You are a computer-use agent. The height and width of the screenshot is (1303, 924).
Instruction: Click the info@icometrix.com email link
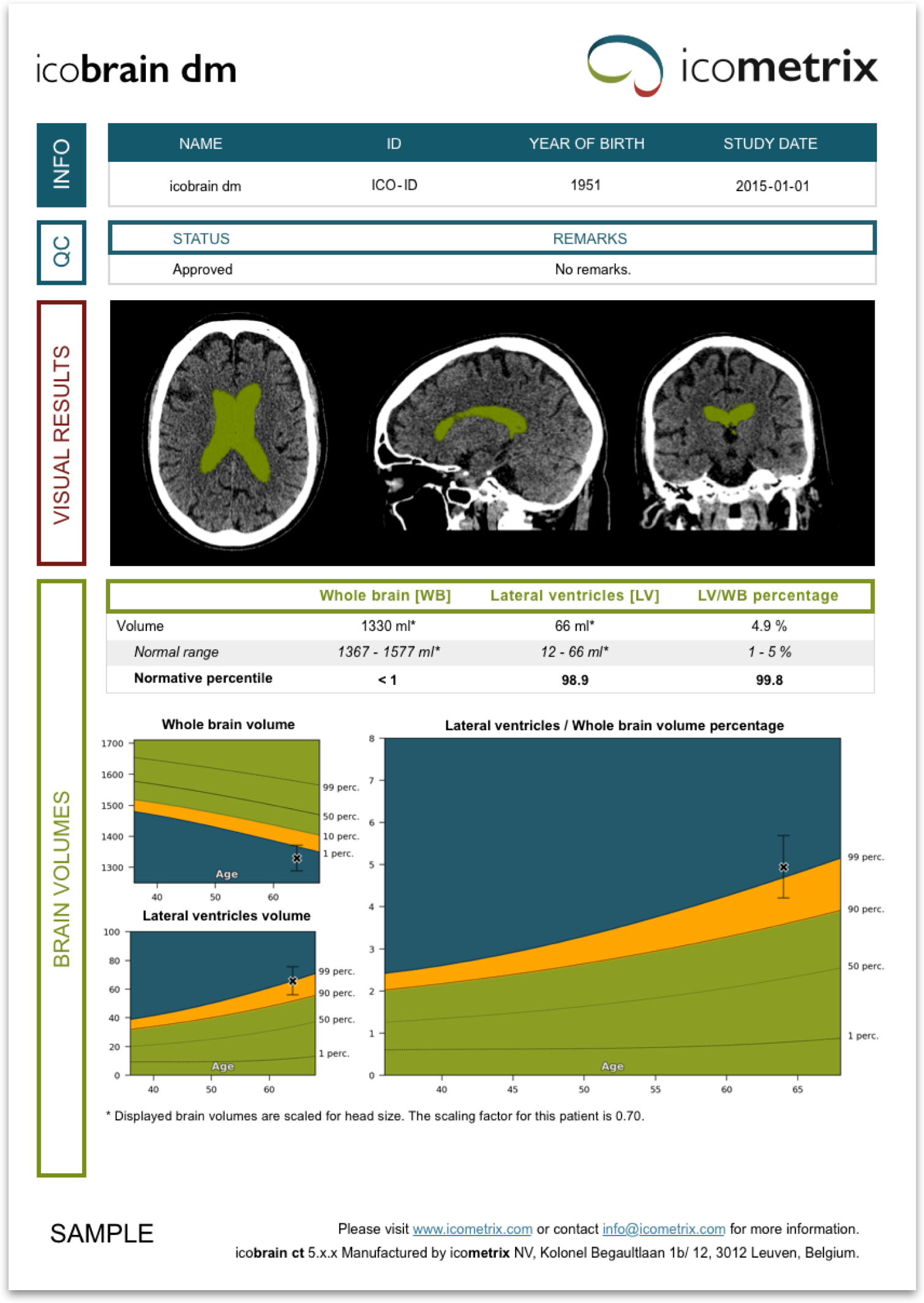coord(663,1229)
